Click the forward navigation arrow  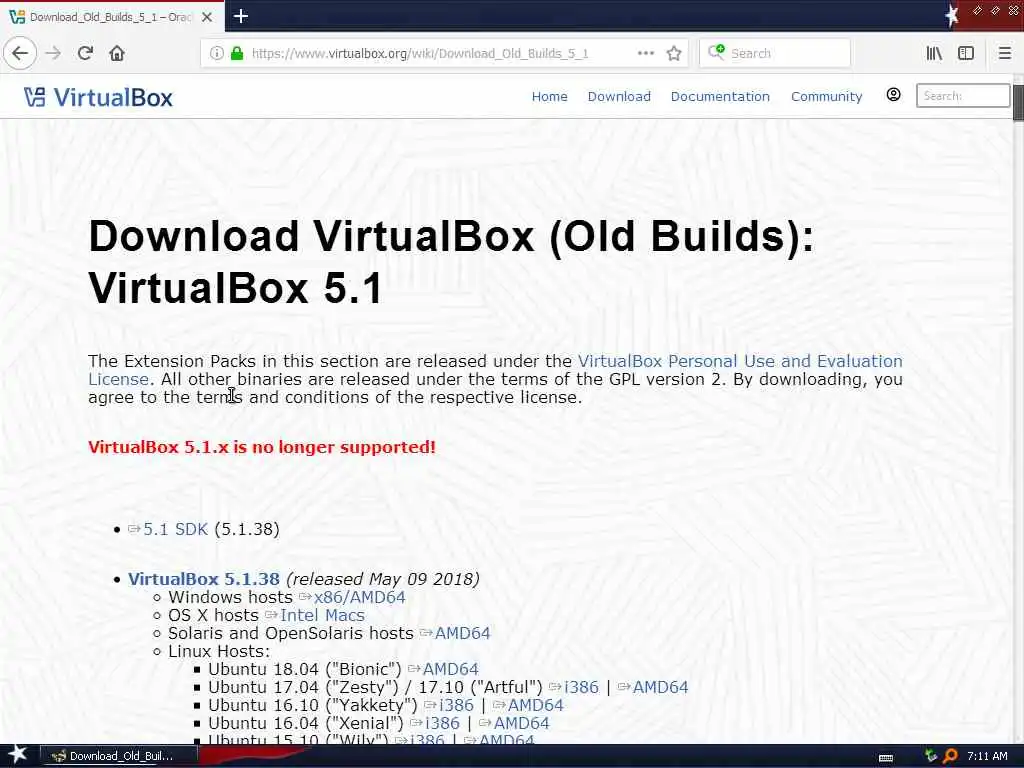coord(54,53)
